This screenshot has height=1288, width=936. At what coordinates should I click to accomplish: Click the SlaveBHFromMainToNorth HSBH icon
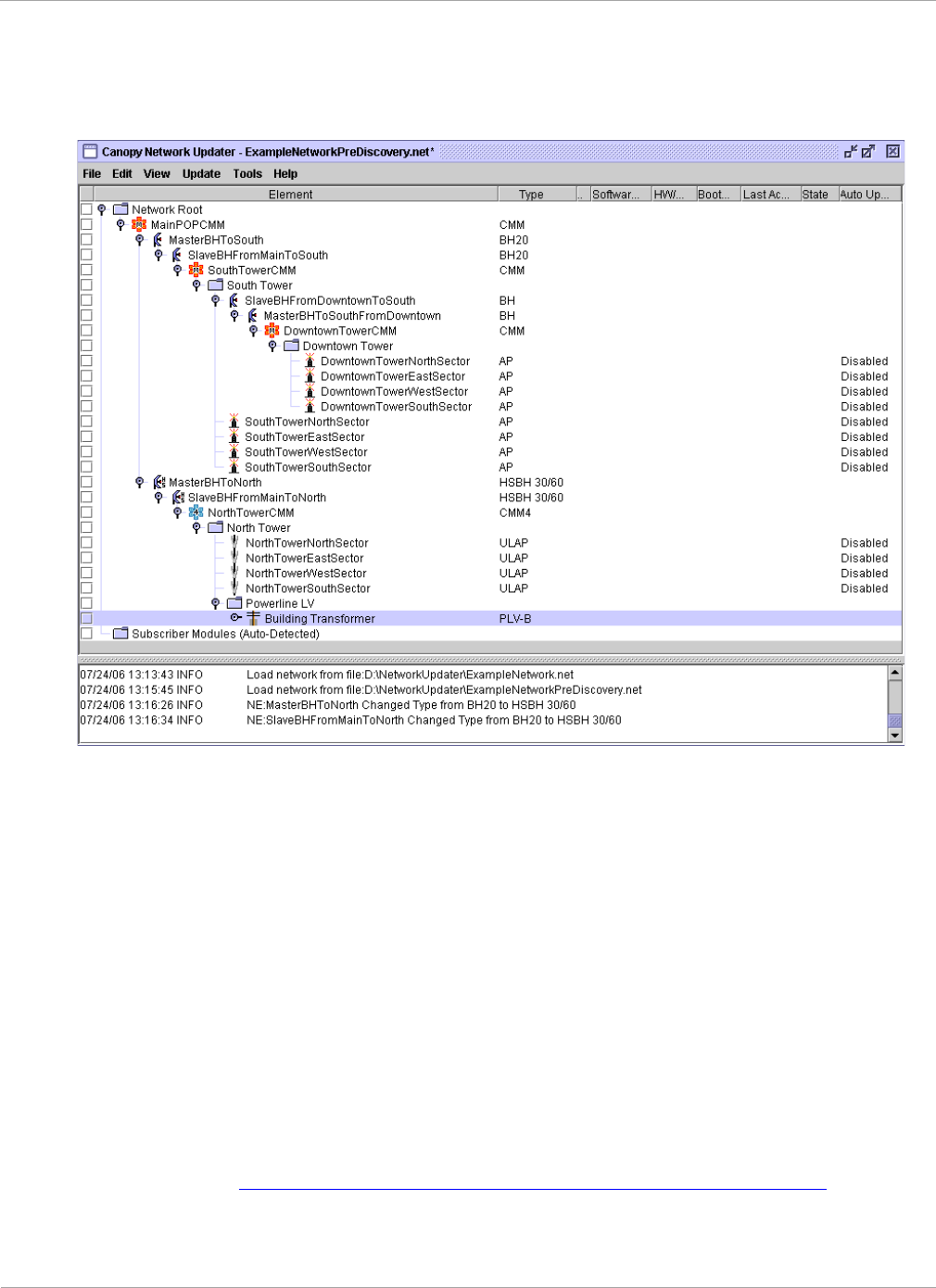178,498
